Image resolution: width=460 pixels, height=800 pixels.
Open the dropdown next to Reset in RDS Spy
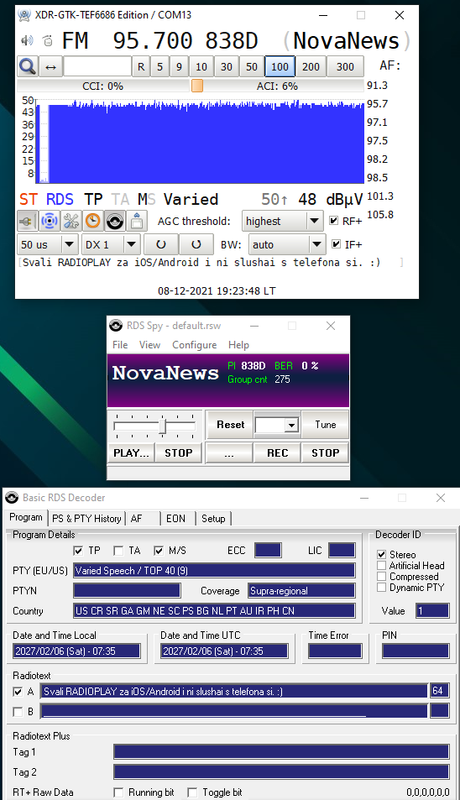pos(291,425)
